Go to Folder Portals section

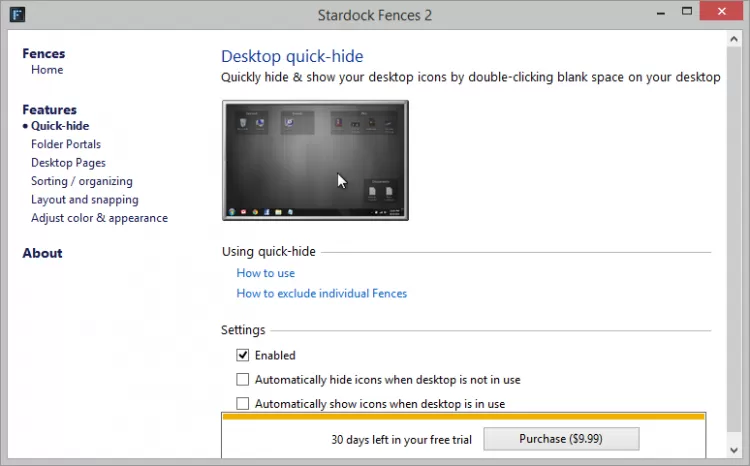[x=66, y=144]
